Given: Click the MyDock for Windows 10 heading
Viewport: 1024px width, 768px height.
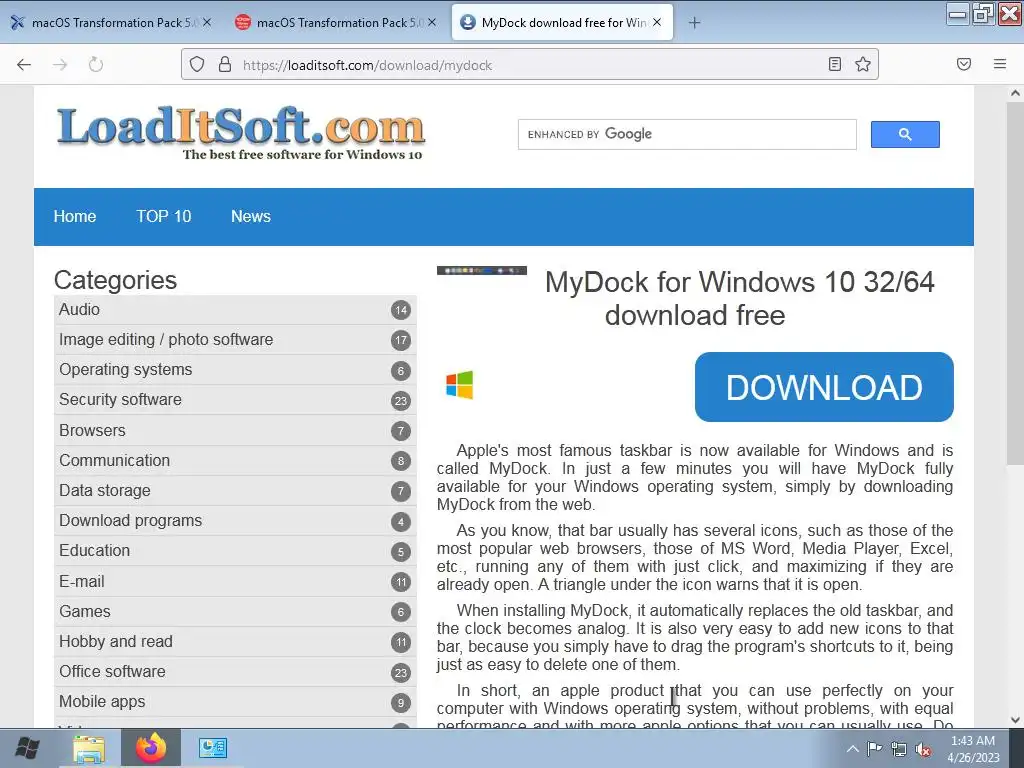Looking at the screenshot, I should [740, 298].
